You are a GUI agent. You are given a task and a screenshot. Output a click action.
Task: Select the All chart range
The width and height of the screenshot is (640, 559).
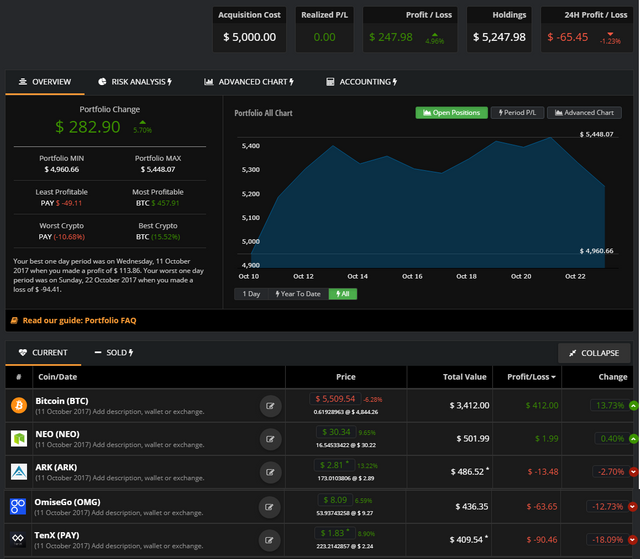tap(342, 293)
